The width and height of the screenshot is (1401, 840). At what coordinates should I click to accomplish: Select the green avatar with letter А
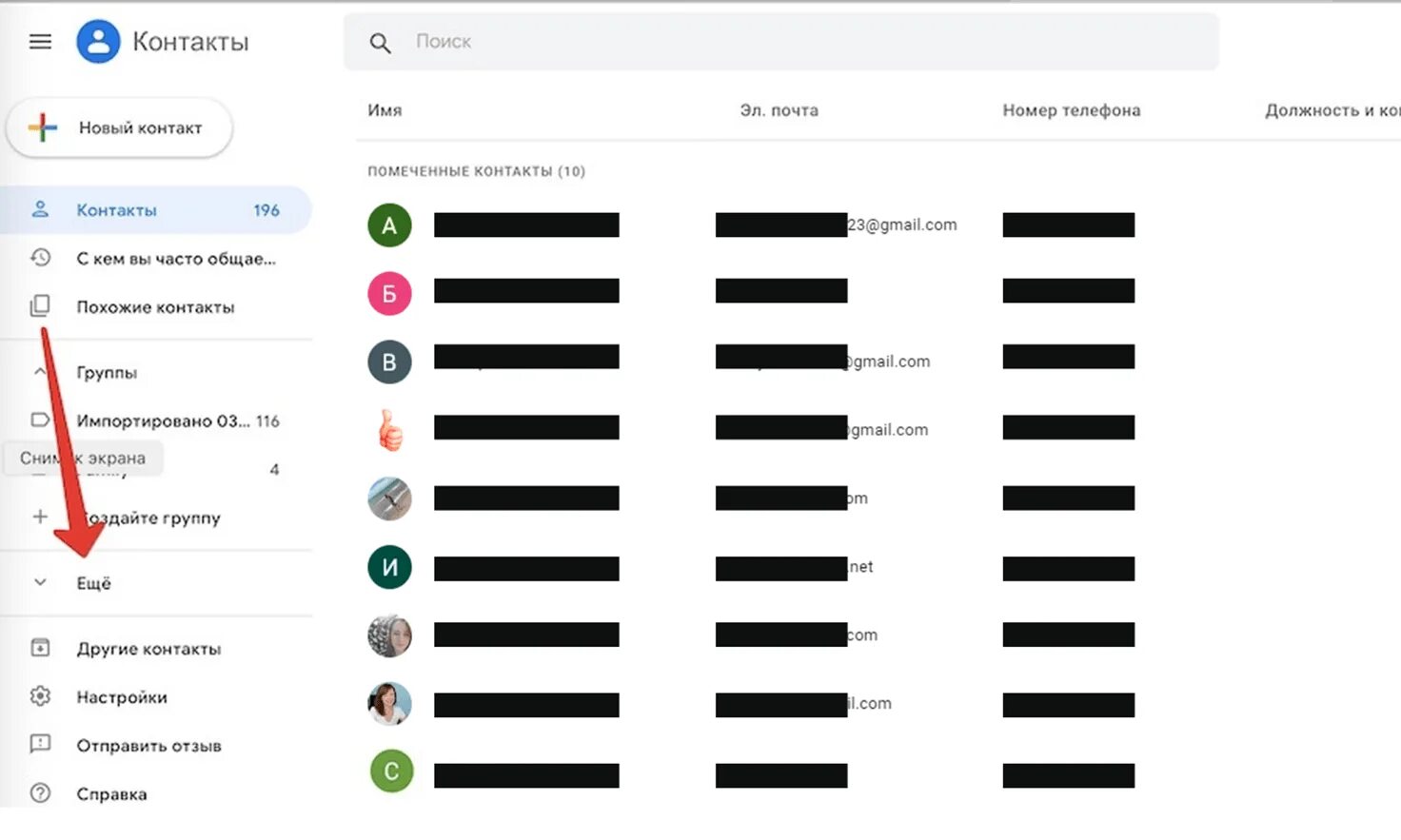(x=389, y=225)
